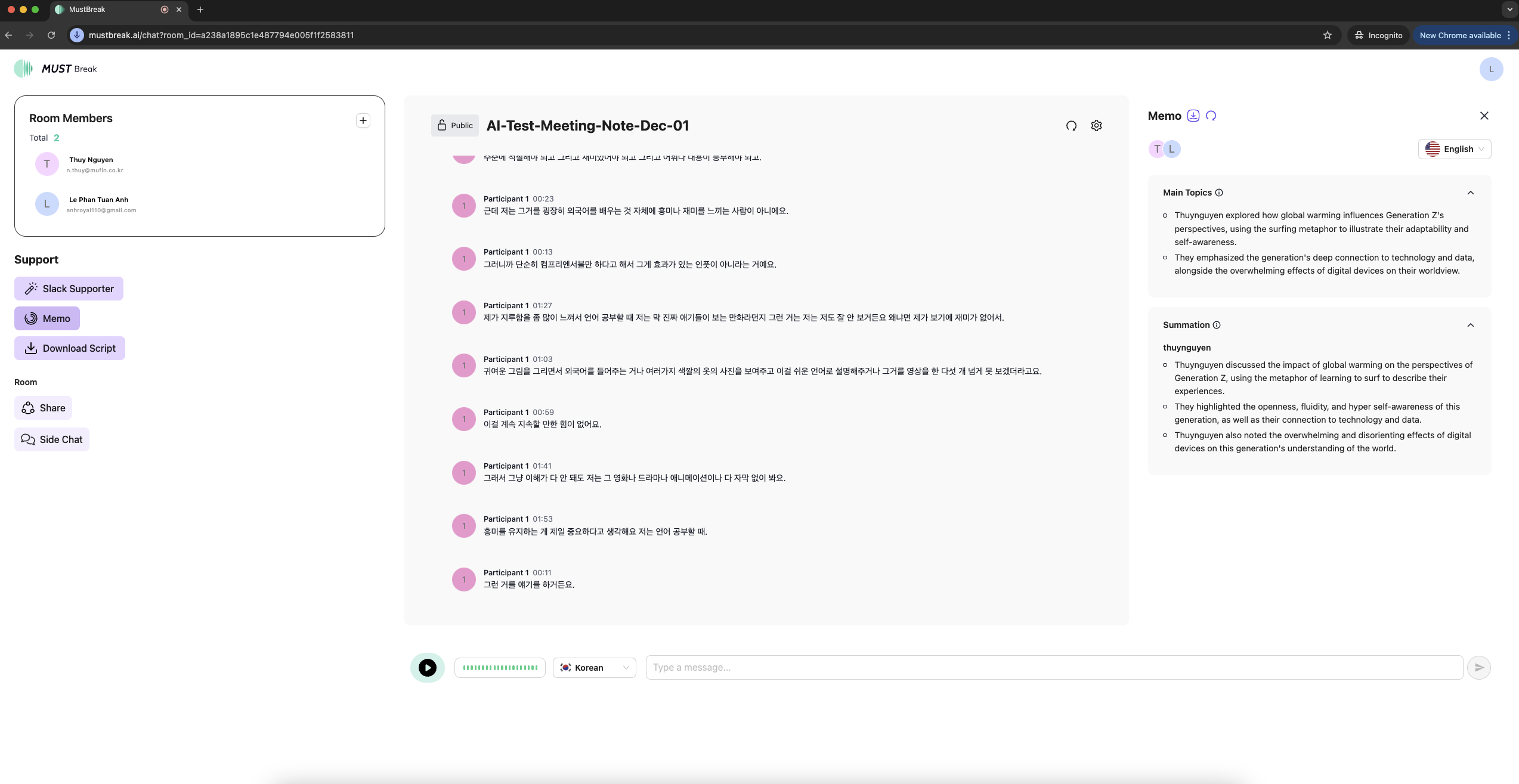This screenshot has width=1519, height=784.
Task: Click the memo refresh icon
Action: pos(1211,116)
